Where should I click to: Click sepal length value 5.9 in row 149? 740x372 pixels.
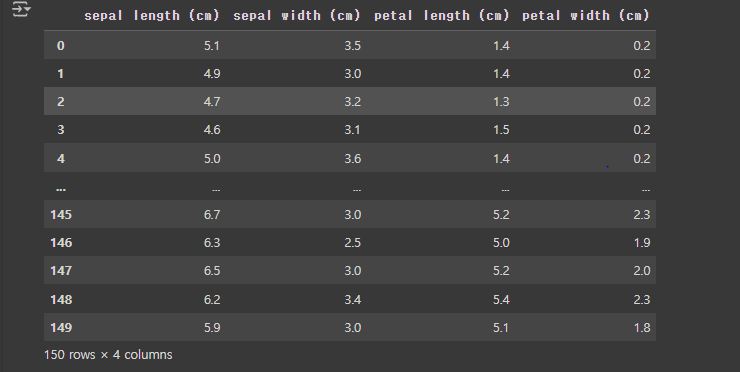click(212, 328)
